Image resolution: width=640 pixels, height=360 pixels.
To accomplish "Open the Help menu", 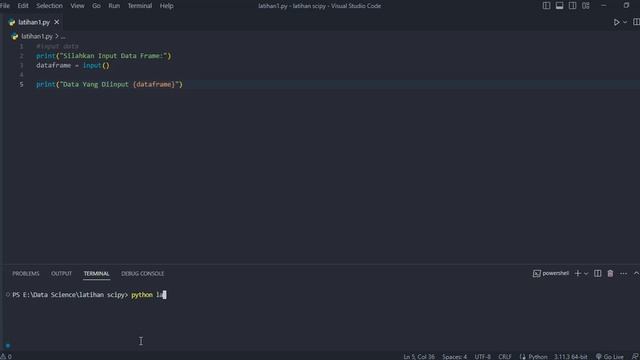I will click(x=167, y=6).
